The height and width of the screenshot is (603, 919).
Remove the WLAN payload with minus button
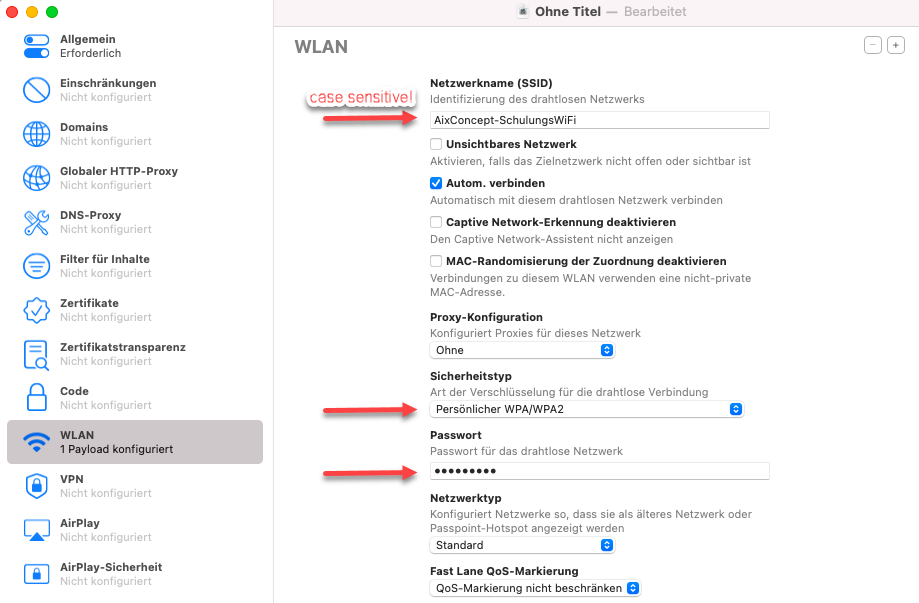873,45
